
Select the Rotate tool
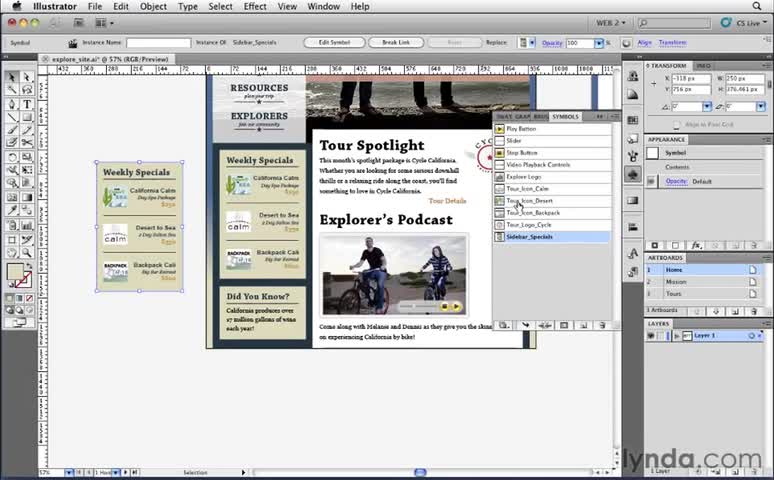tap(12, 157)
